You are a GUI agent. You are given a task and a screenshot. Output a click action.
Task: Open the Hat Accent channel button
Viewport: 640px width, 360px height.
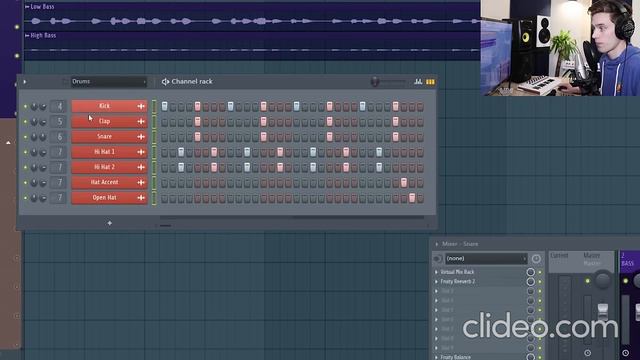click(109, 182)
